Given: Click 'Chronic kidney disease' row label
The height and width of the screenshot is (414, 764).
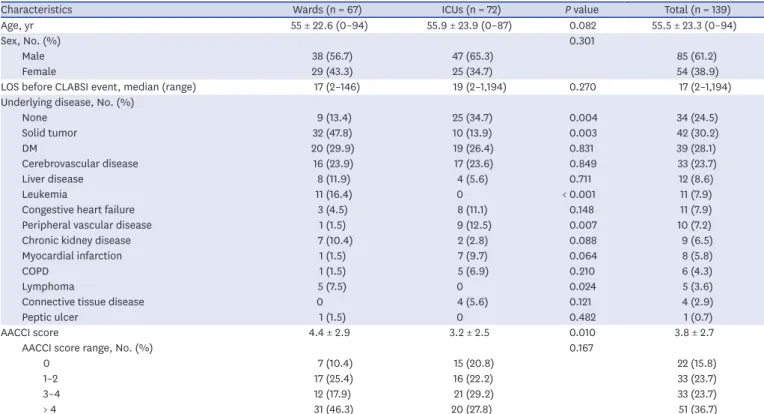Looking at the screenshot, I should pos(76,240).
